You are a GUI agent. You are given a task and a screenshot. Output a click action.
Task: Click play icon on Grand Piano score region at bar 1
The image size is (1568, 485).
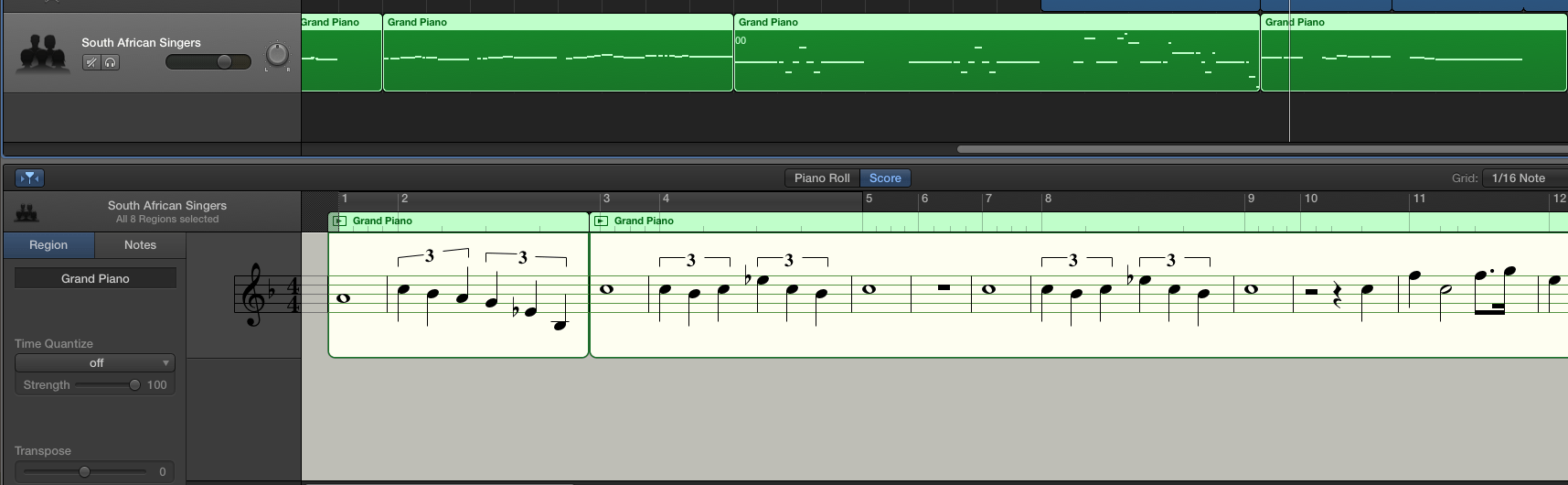click(339, 221)
